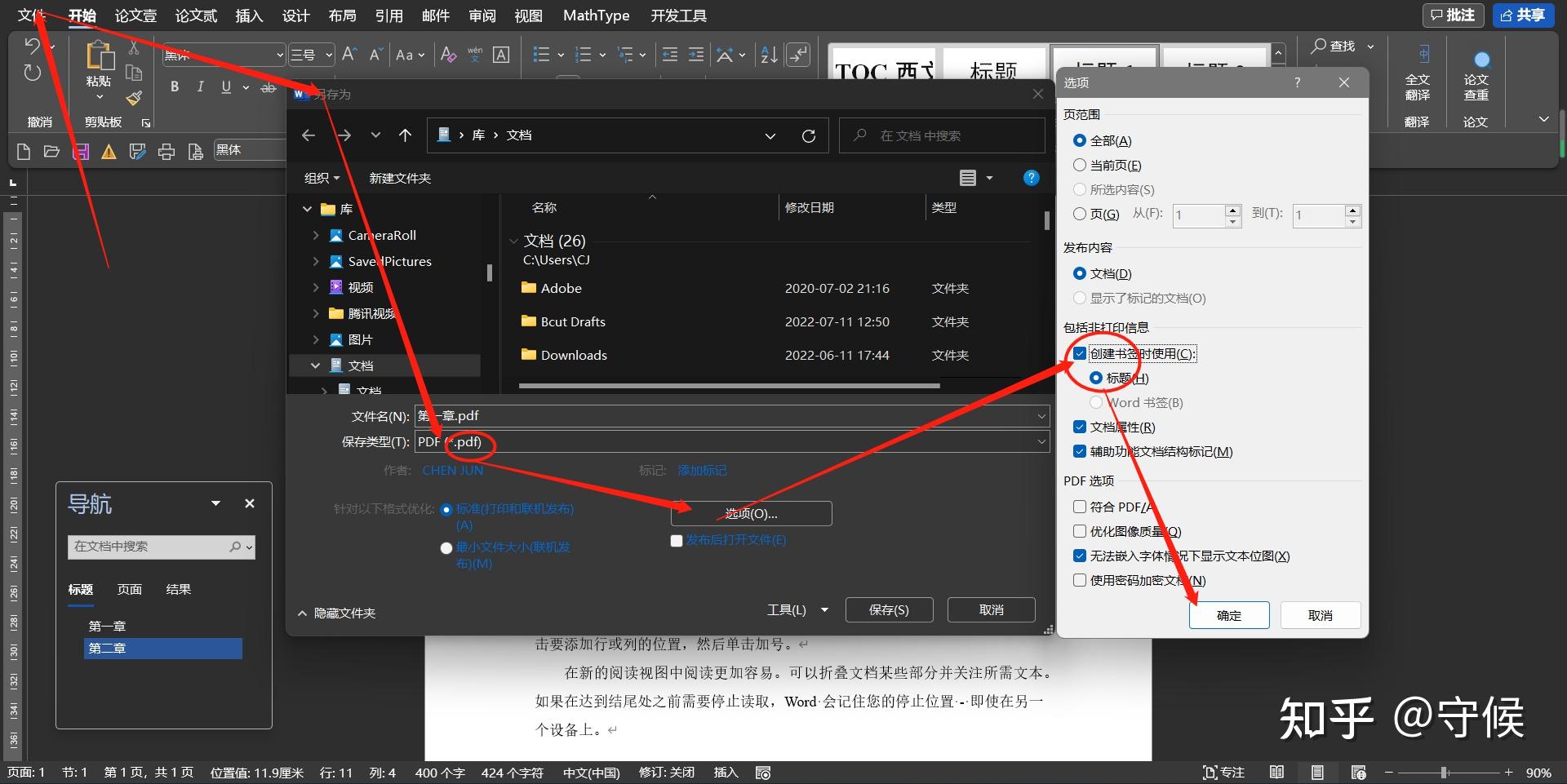Screen dimensions: 1567x784
Task: Switch to the 布局 ribbon tab
Action: coord(343,16)
